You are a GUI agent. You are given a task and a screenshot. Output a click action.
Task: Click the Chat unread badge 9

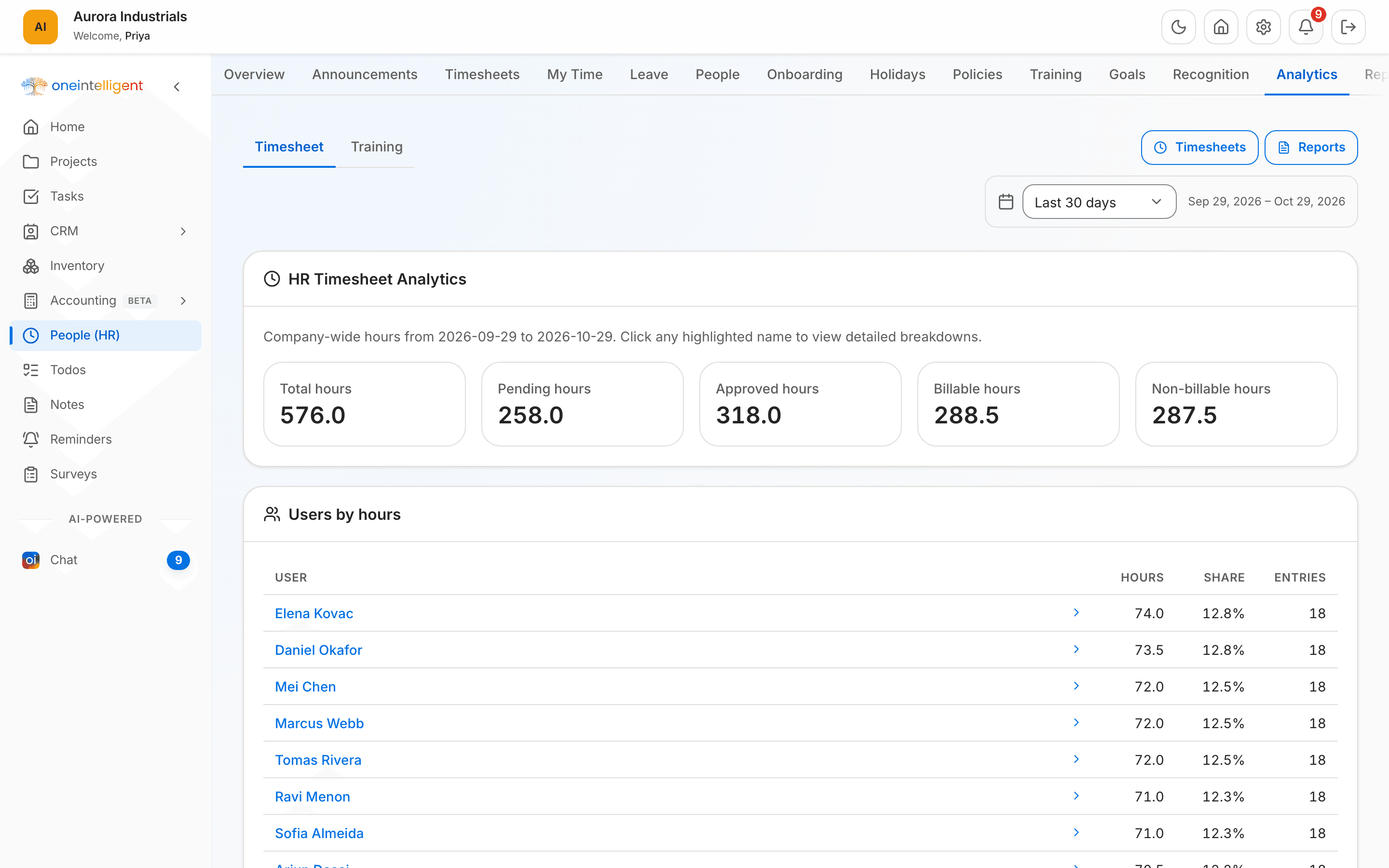(x=178, y=560)
